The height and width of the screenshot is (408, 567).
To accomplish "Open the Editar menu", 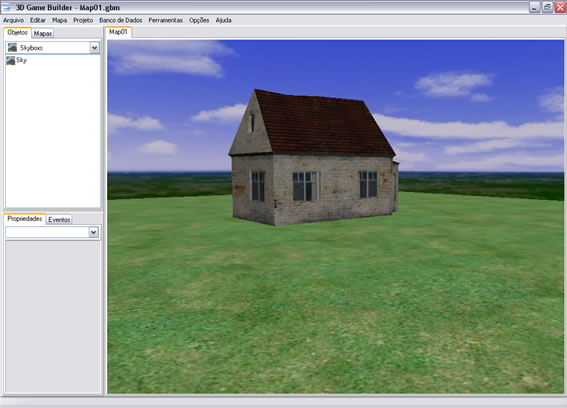I will point(38,20).
